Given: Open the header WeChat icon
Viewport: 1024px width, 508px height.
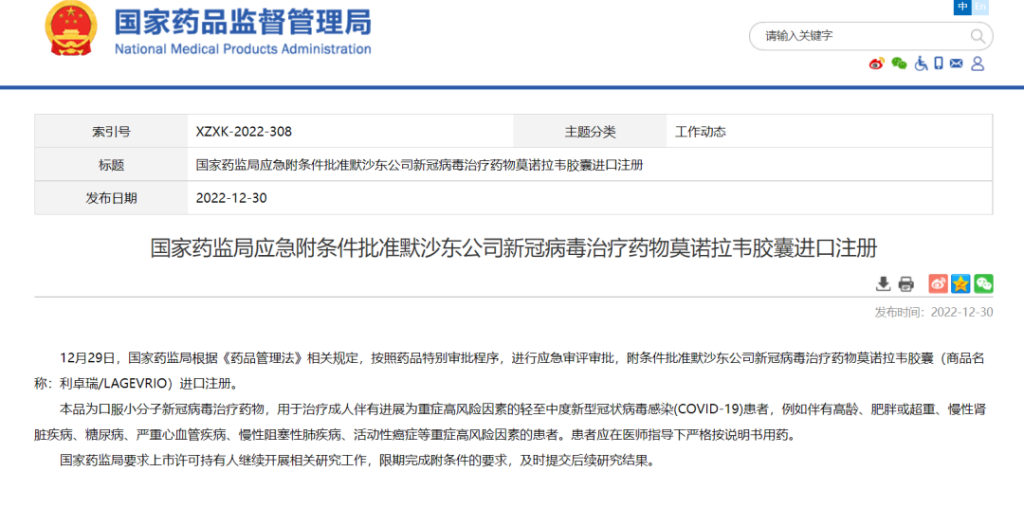Looking at the screenshot, I should pos(899,63).
